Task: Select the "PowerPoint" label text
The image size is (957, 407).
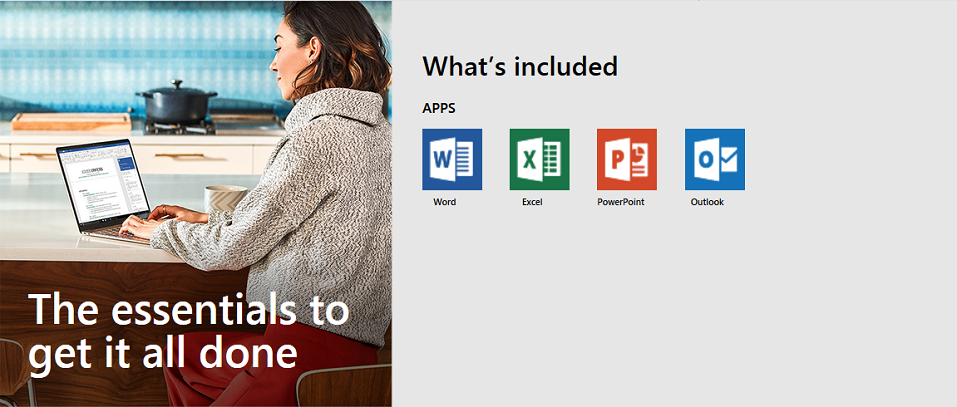Action: [621, 202]
